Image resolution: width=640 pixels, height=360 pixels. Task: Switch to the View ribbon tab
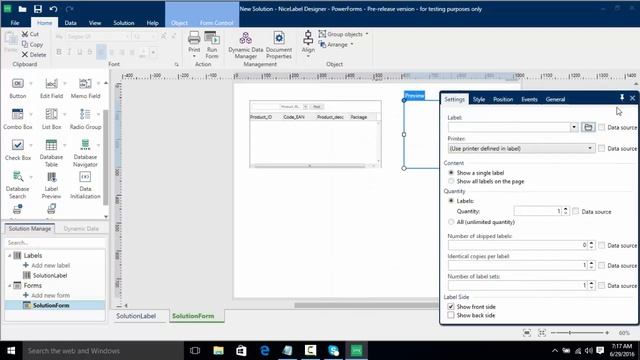click(95, 23)
